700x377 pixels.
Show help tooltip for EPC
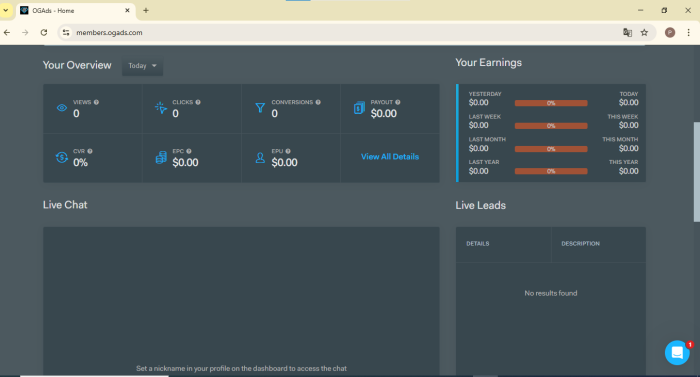189,151
